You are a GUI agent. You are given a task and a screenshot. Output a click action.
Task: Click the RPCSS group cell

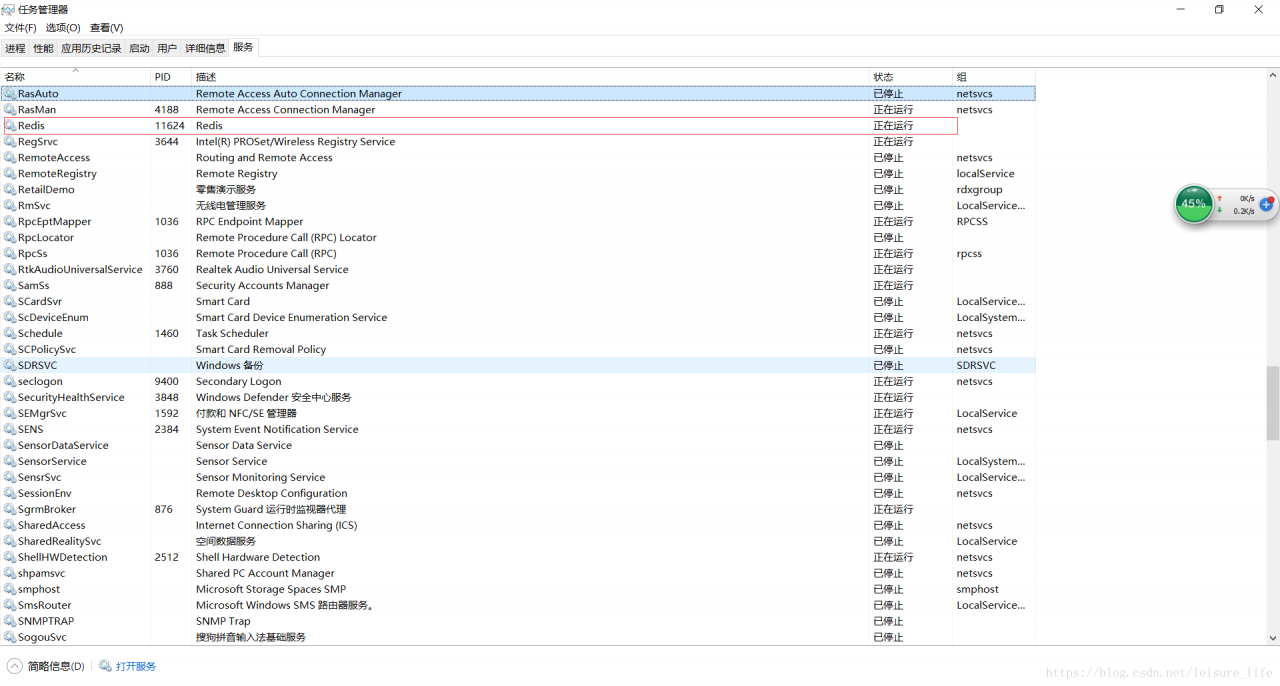coord(971,221)
